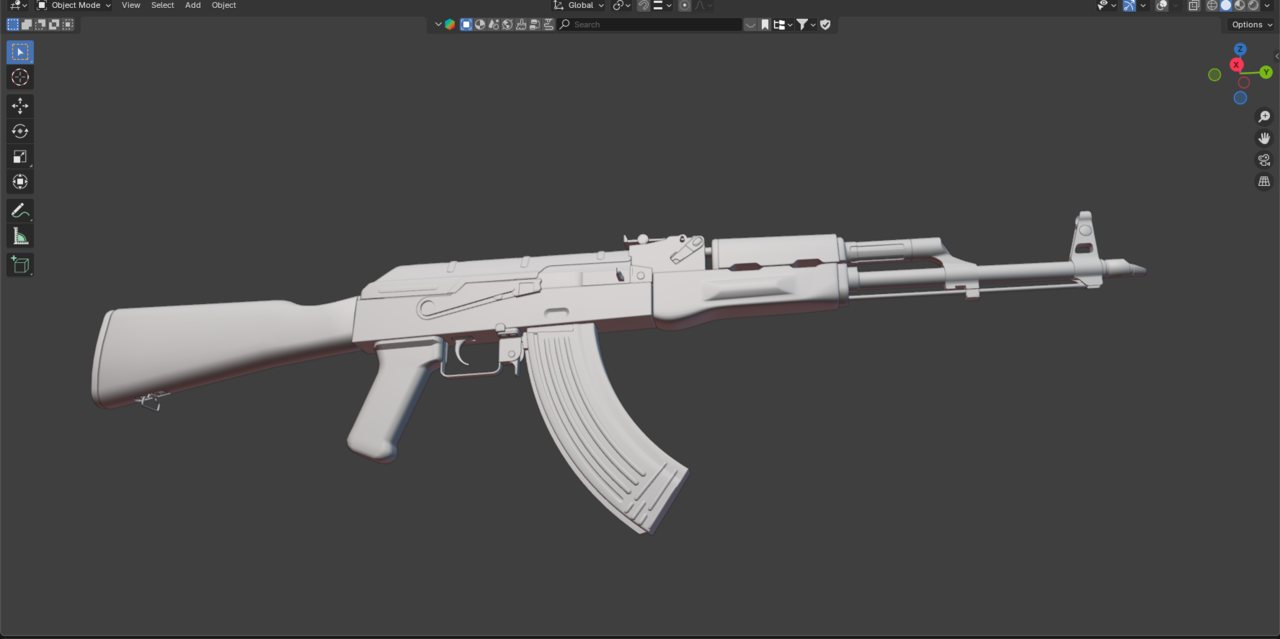Switch to Rendered viewport shading
This screenshot has height=639, width=1280.
coord(1253,5)
